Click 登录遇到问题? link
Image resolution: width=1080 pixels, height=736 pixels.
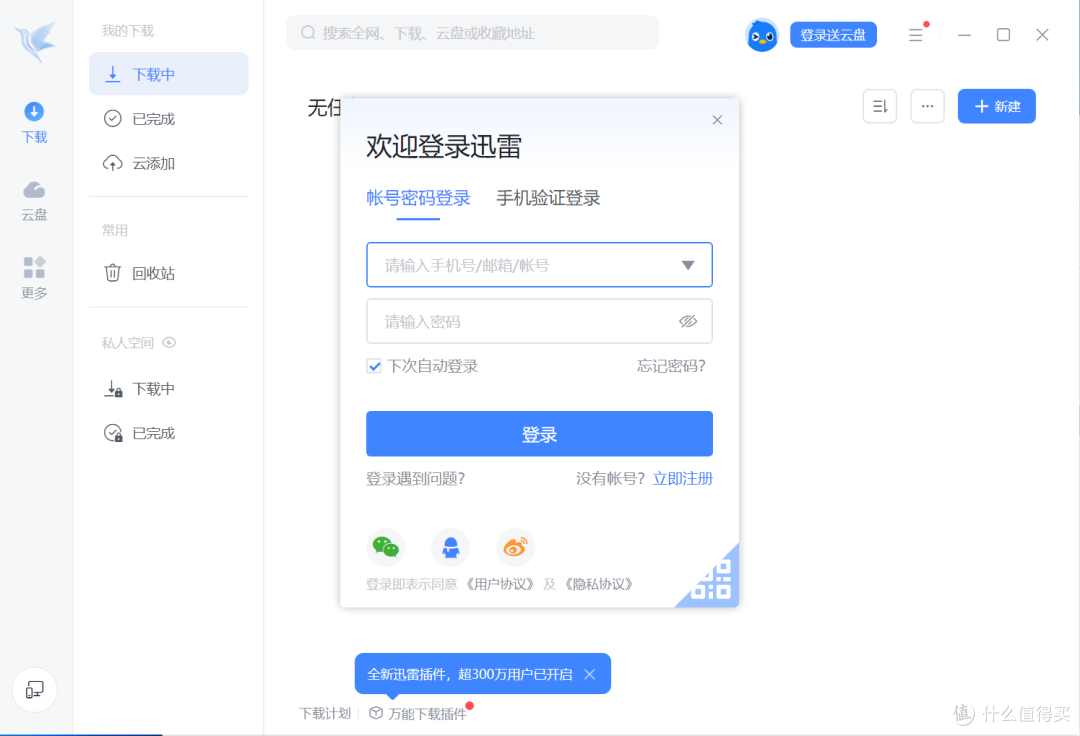point(415,479)
